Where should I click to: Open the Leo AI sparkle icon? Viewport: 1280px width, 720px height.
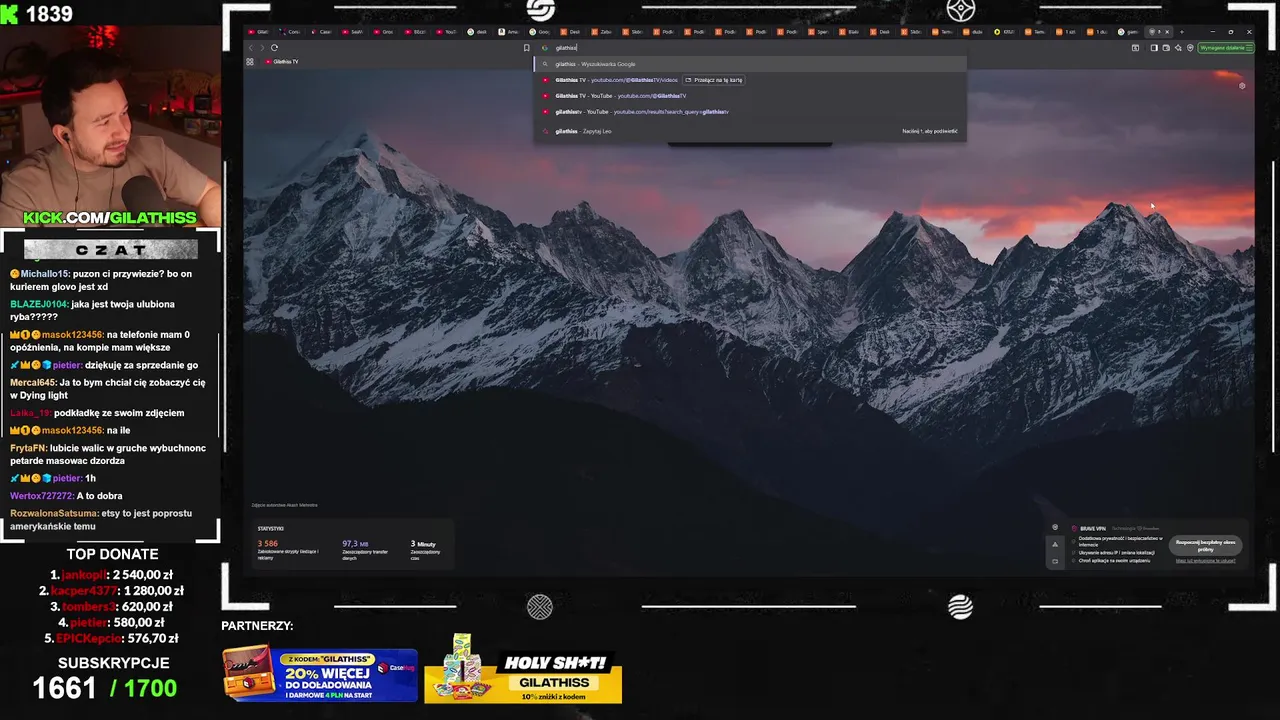(x=1178, y=48)
